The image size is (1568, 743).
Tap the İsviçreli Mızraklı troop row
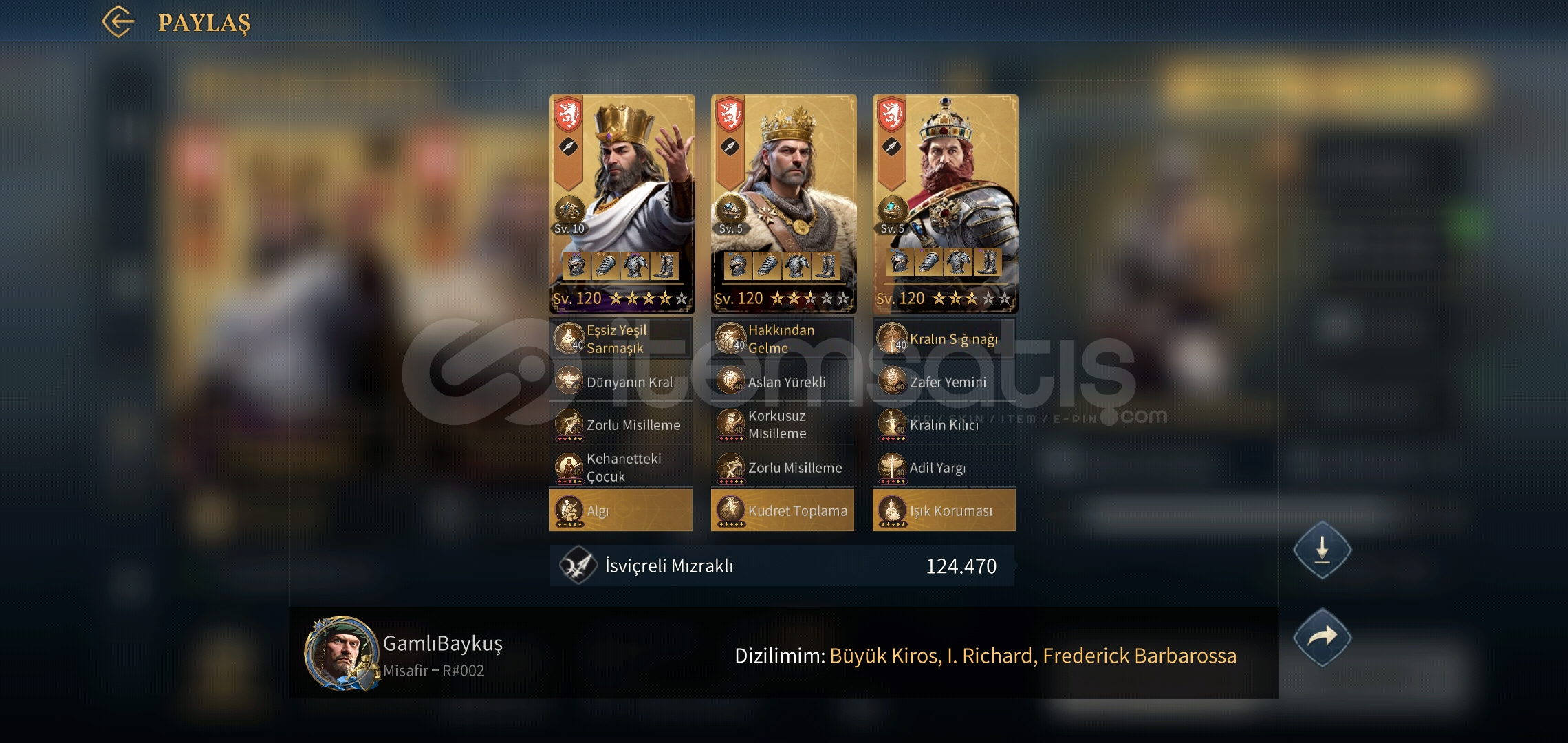pyautogui.click(x=783, y=566)
